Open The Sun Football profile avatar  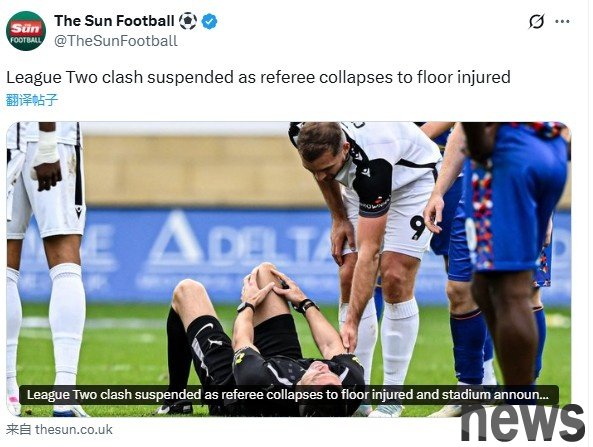pos(26,31)
